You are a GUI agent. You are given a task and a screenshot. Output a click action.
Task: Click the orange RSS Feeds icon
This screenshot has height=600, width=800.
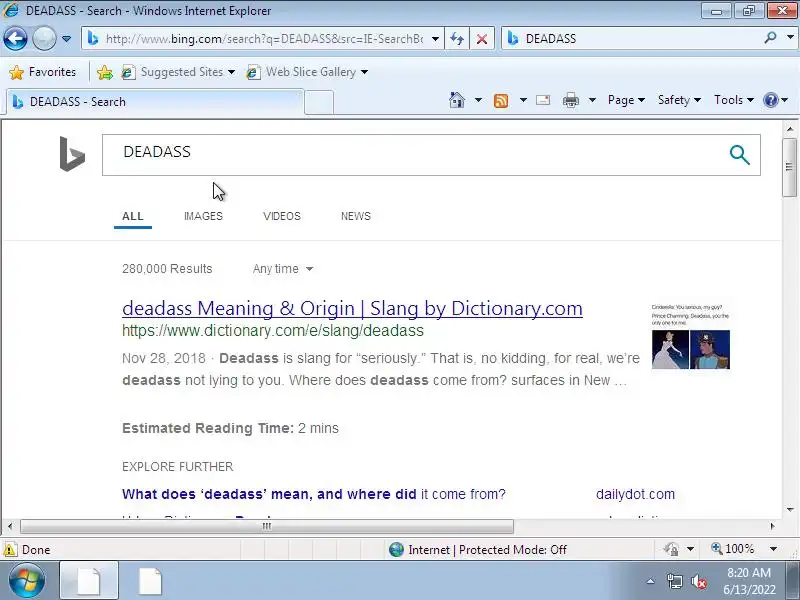pyautogui.click(x=501, y=101)
